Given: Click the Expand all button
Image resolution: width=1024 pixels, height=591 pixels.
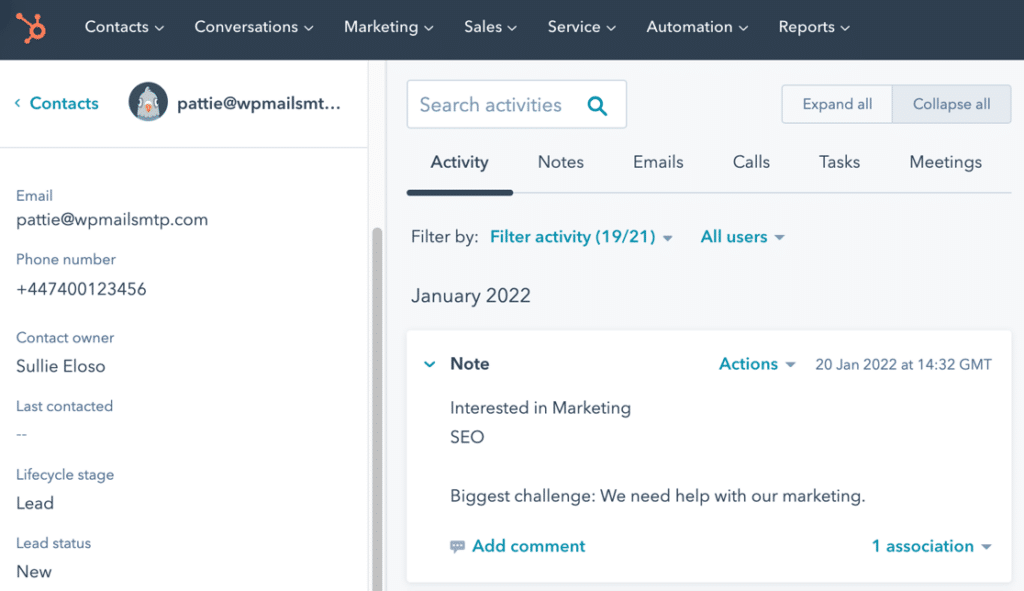Looking at the screenshot, I should 836,104.
